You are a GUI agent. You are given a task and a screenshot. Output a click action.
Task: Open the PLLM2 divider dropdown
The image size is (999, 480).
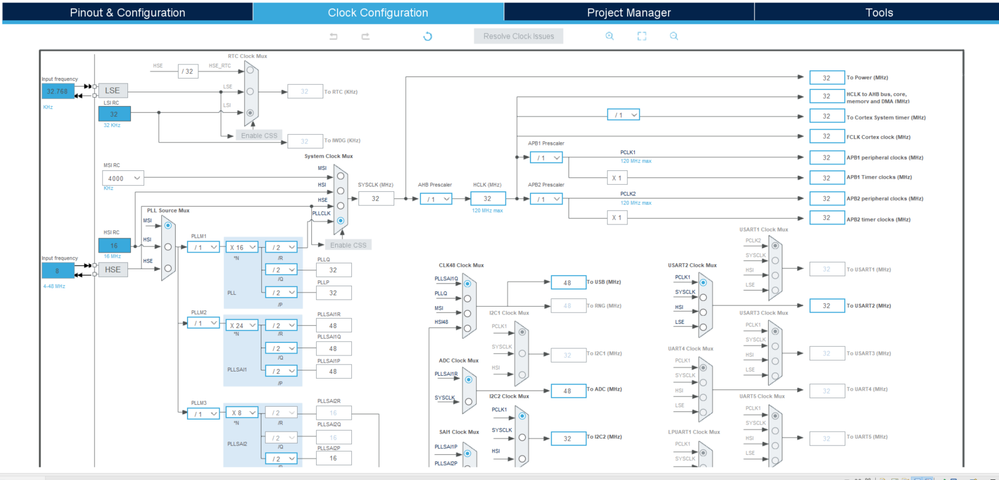click(203, 324)
